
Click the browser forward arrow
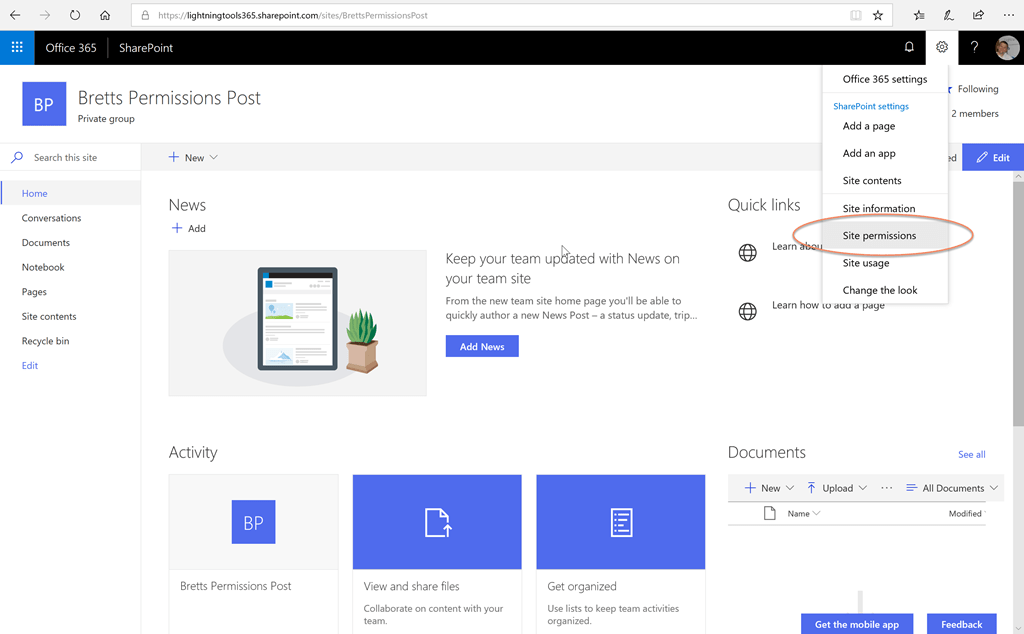pyautogui.click(x=44, y=15)
